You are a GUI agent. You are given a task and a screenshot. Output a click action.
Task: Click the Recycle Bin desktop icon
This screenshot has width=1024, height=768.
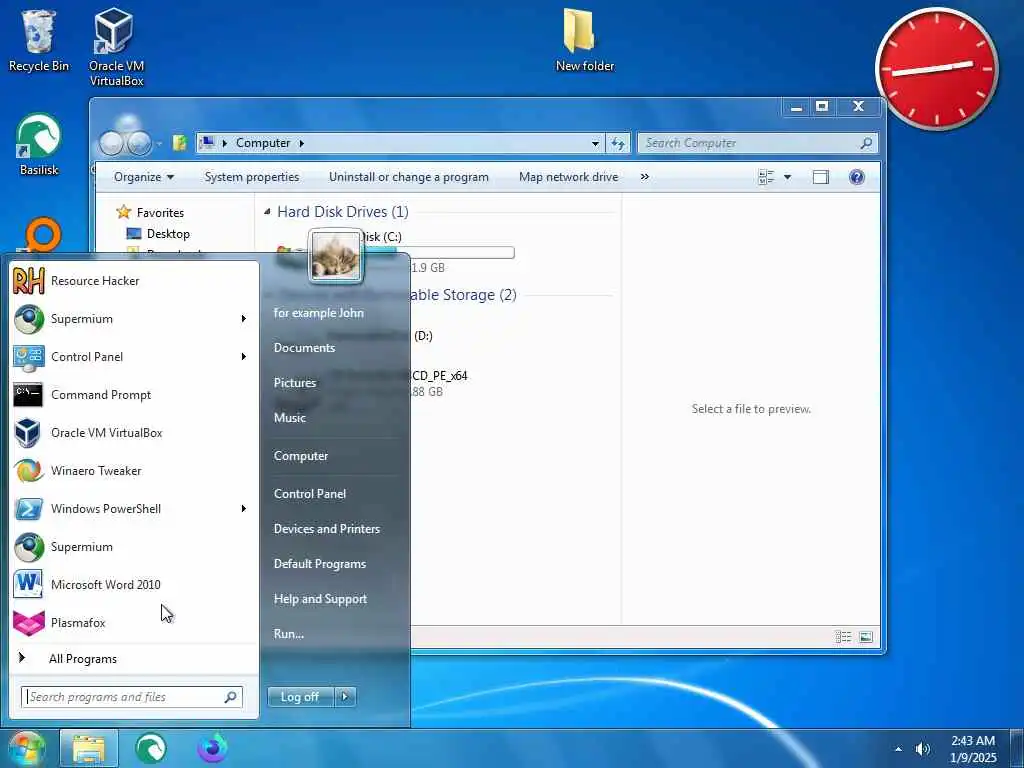click(x=39, y=40)
